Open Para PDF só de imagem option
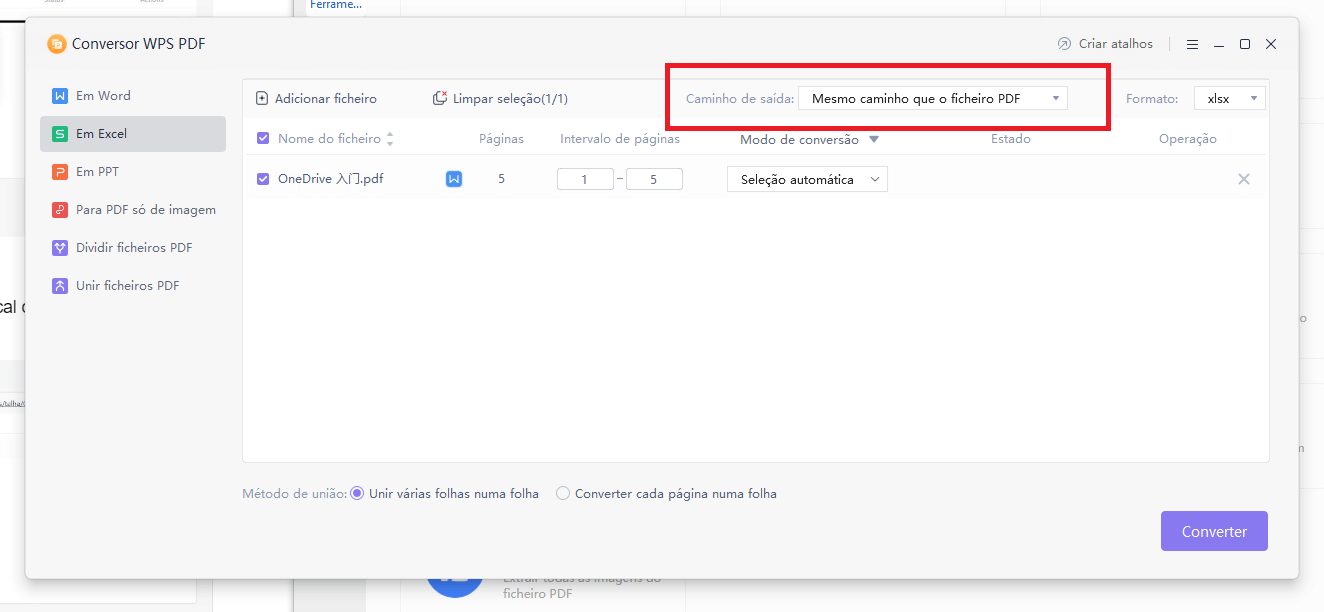1324x612 pixels. pyautogui.click(x=133, y=210)
